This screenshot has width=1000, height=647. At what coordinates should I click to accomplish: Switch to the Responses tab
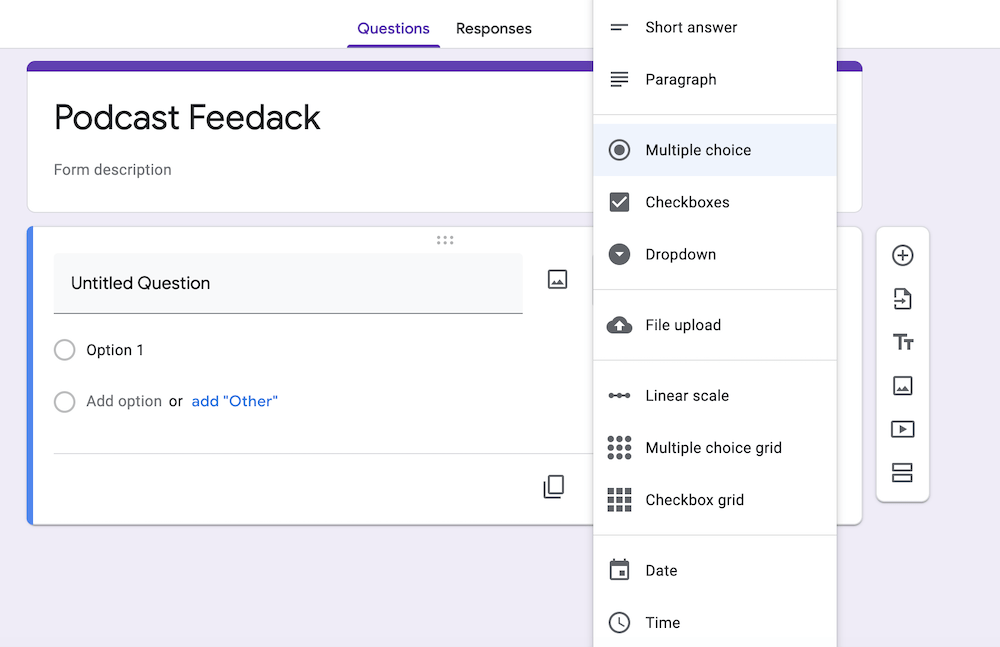[x=494, y=29]
